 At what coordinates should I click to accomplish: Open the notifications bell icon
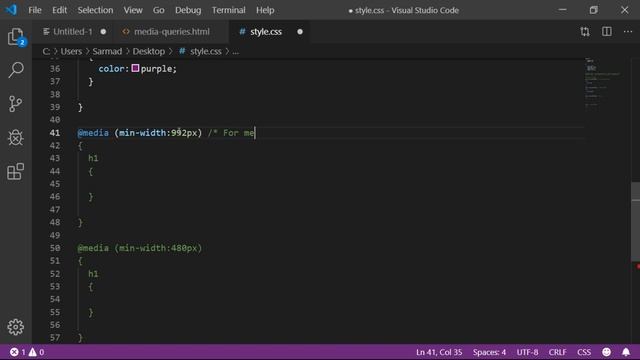click(x=626, y=352)
